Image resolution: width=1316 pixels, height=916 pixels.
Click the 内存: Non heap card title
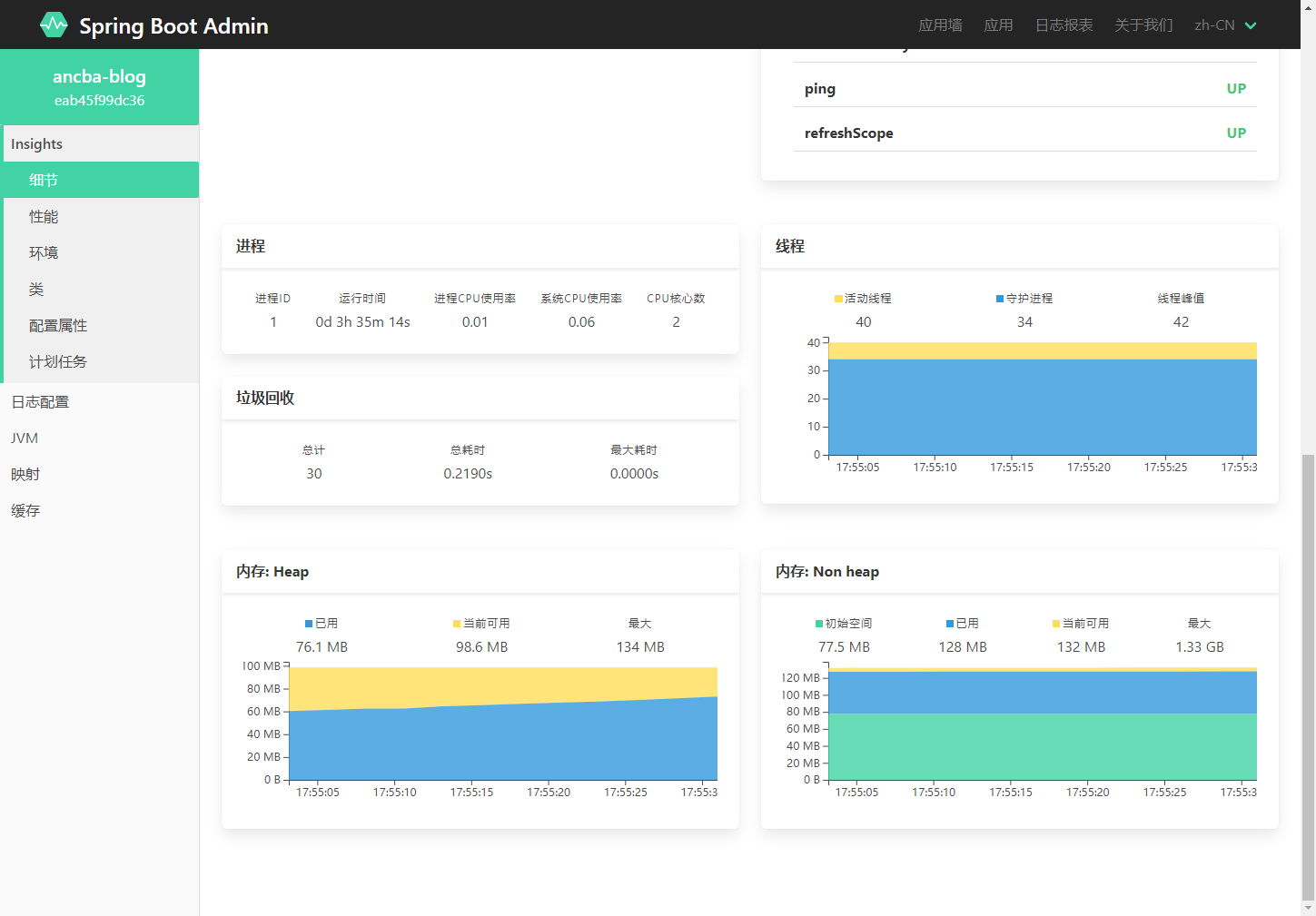click(x=827, y=571)
